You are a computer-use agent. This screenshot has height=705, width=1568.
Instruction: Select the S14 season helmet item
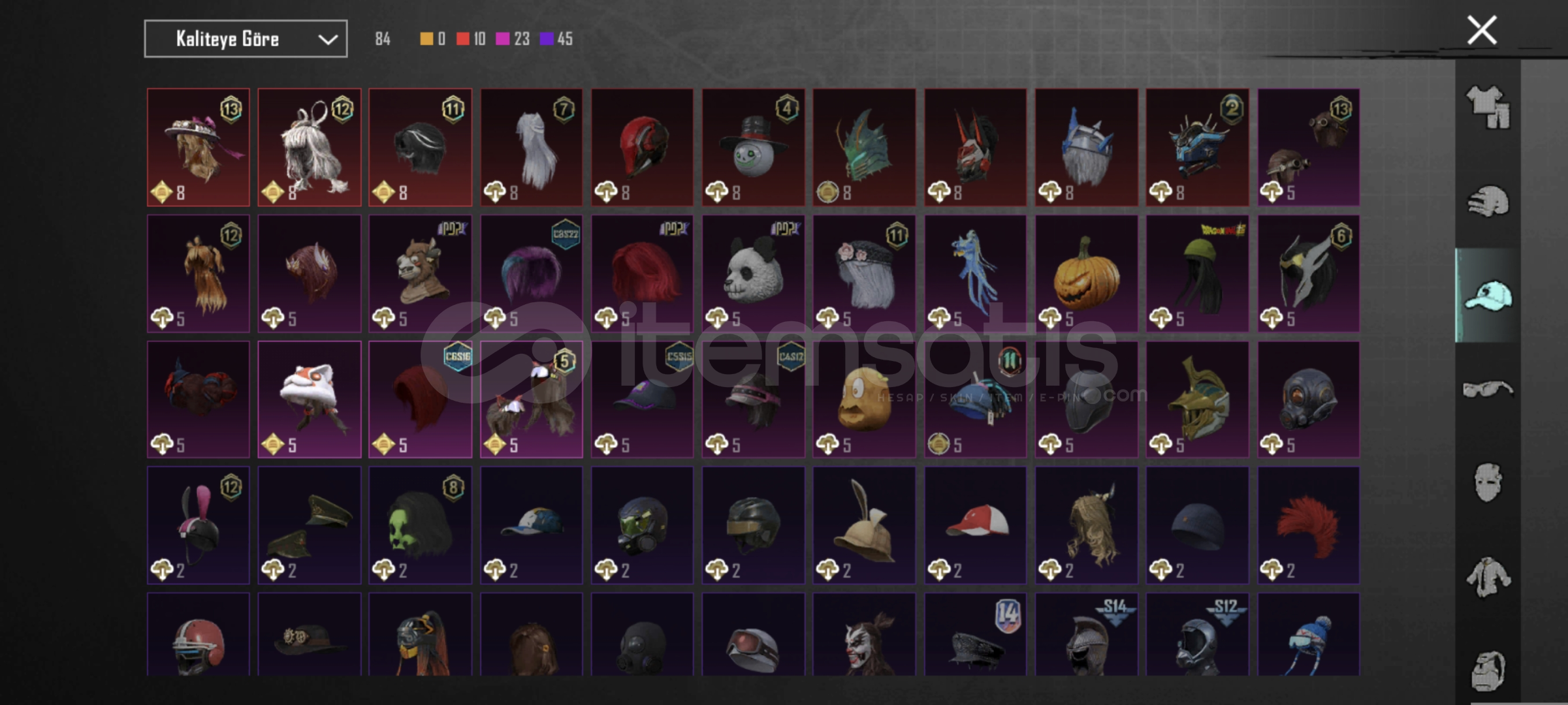tap(1086, 634)
